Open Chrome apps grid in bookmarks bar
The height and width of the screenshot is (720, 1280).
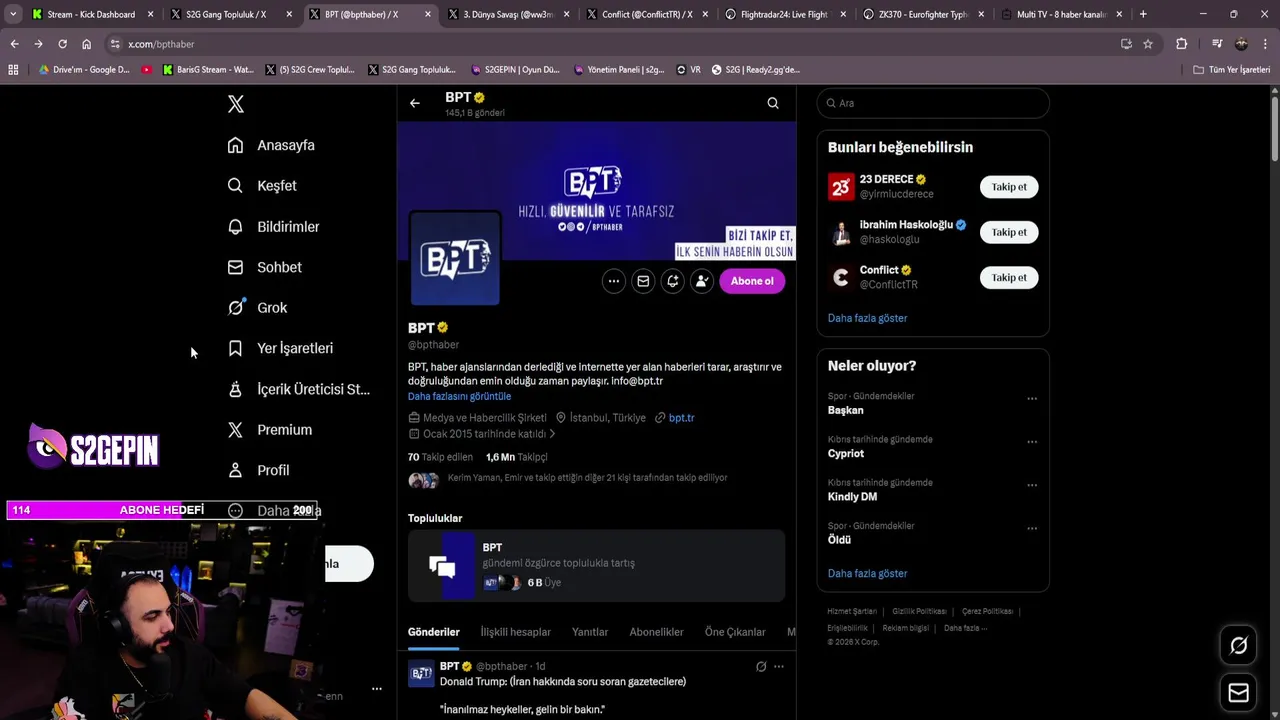(13, 70)
